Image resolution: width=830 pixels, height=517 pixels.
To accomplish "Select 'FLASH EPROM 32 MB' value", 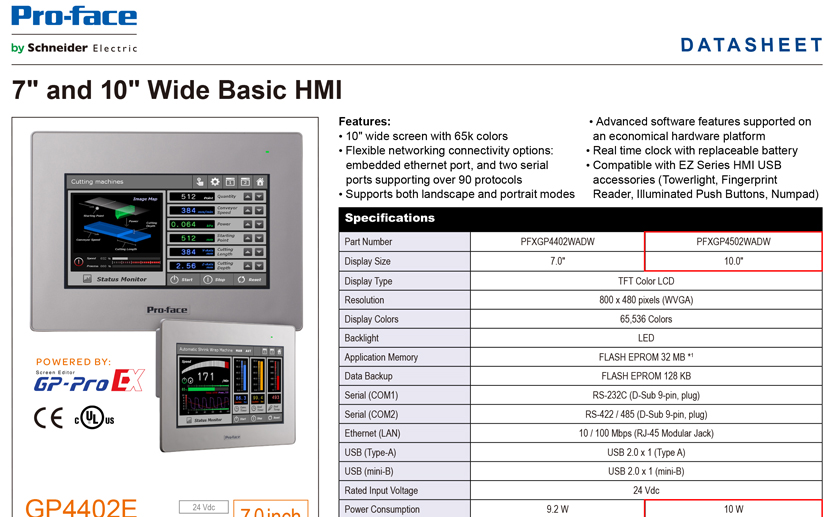I will (642, 357).
